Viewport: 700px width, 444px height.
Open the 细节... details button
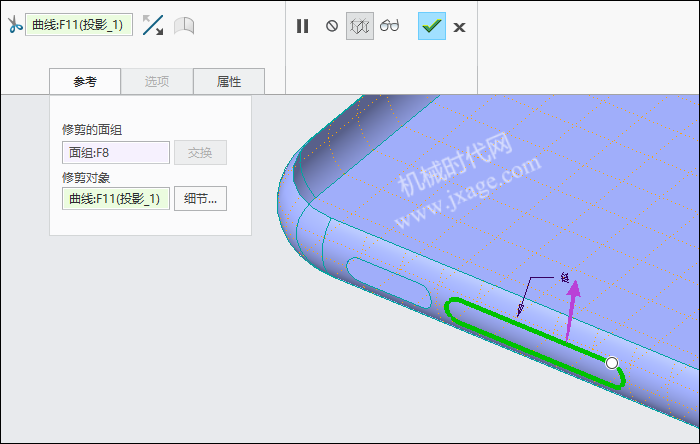click(x=200, y=199)
